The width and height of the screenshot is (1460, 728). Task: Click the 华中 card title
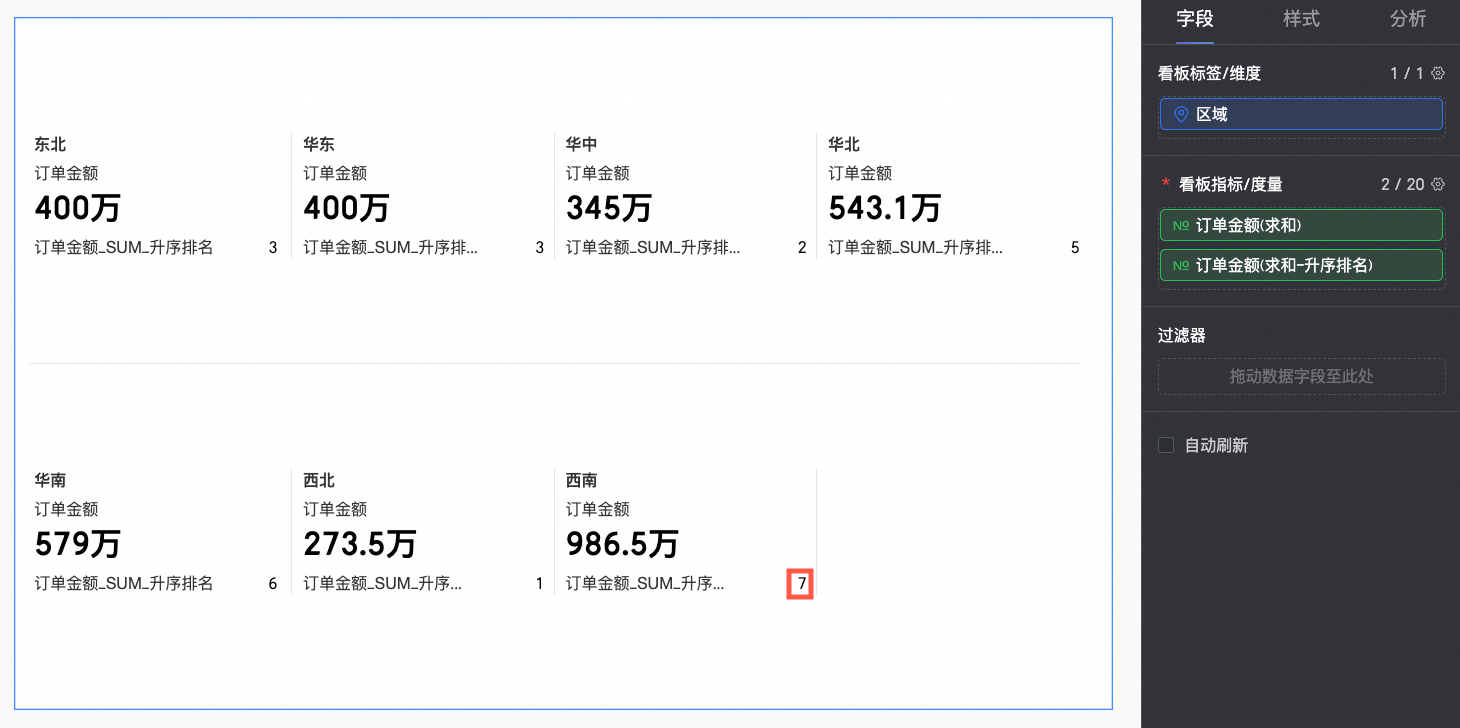coord(581,145)
